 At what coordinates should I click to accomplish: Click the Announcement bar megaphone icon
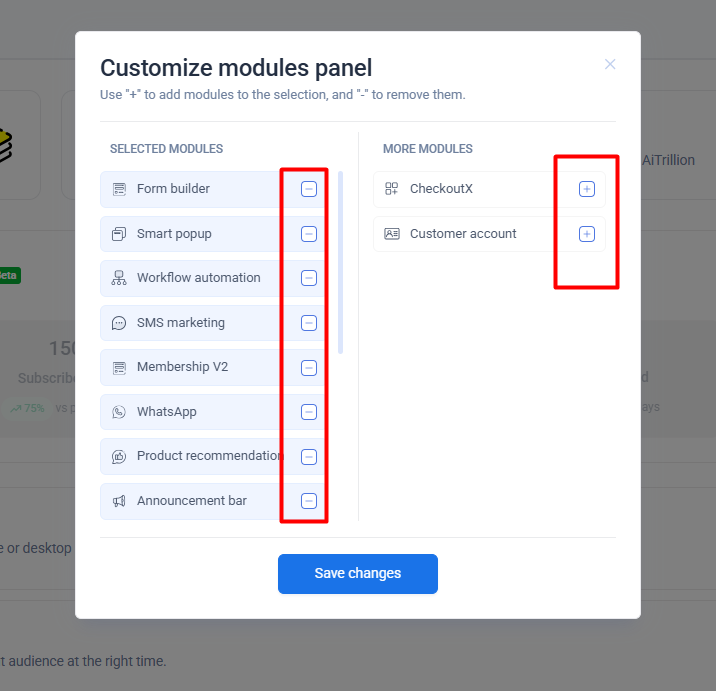[x=119, y=501]
